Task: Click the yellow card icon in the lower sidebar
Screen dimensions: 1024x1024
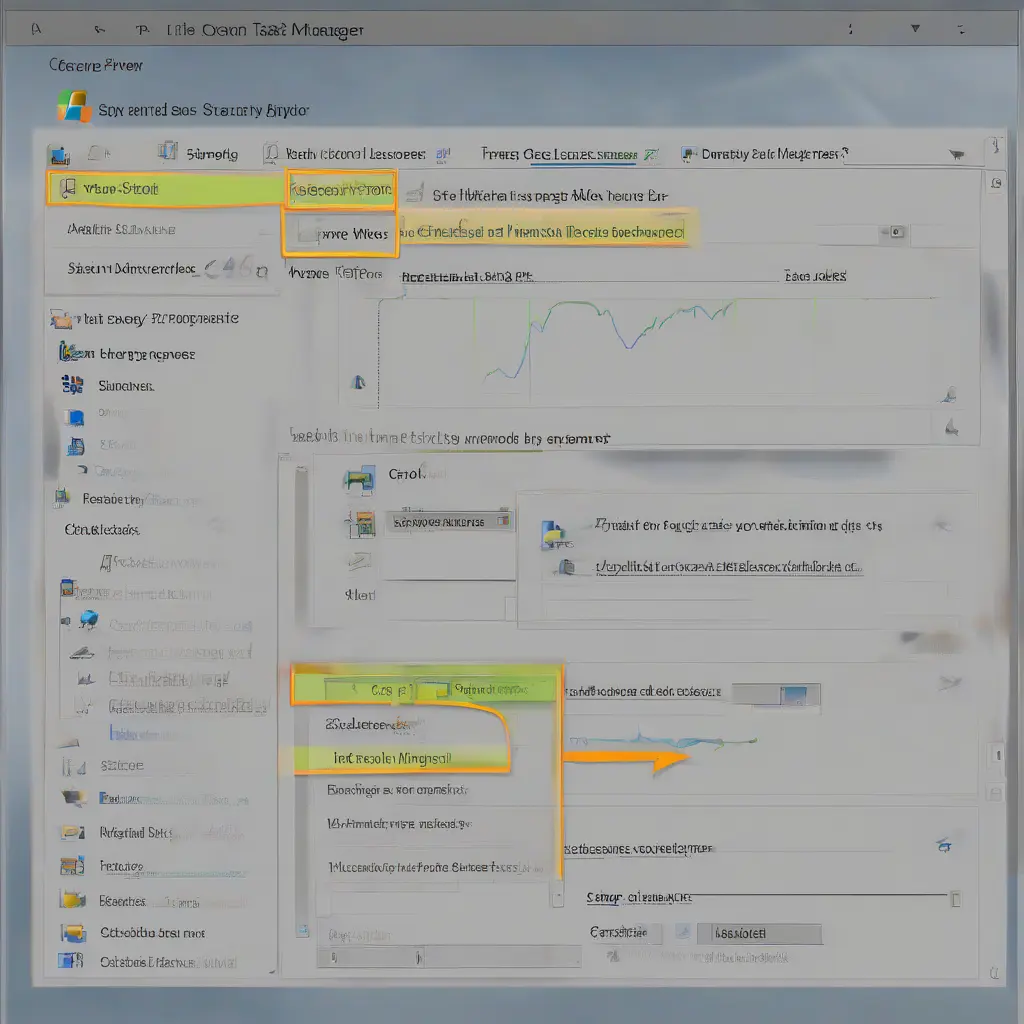Action: point(73,832)
